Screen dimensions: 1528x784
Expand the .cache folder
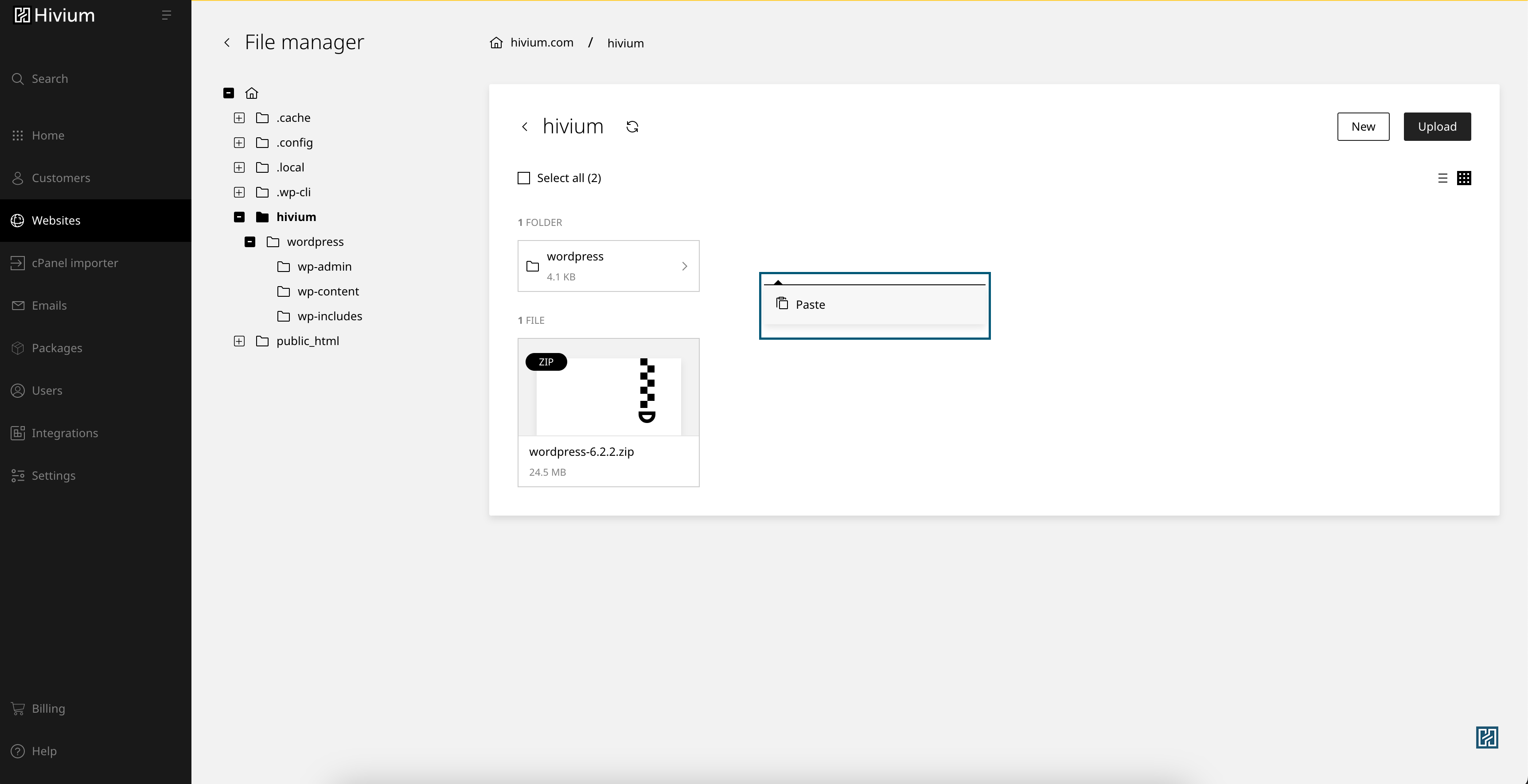(x=239, y=118)
